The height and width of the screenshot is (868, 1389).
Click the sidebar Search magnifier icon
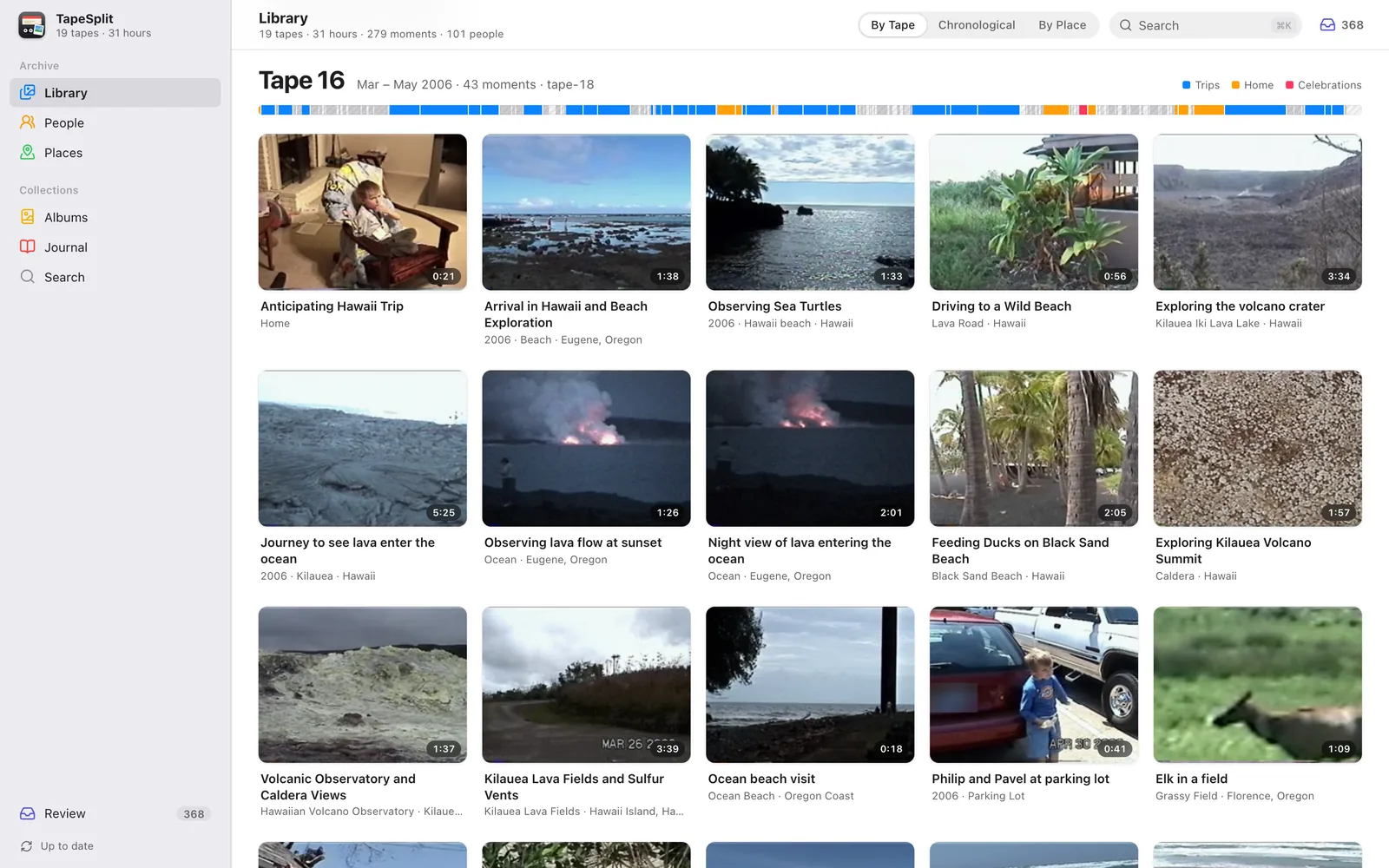pos(28,277)
